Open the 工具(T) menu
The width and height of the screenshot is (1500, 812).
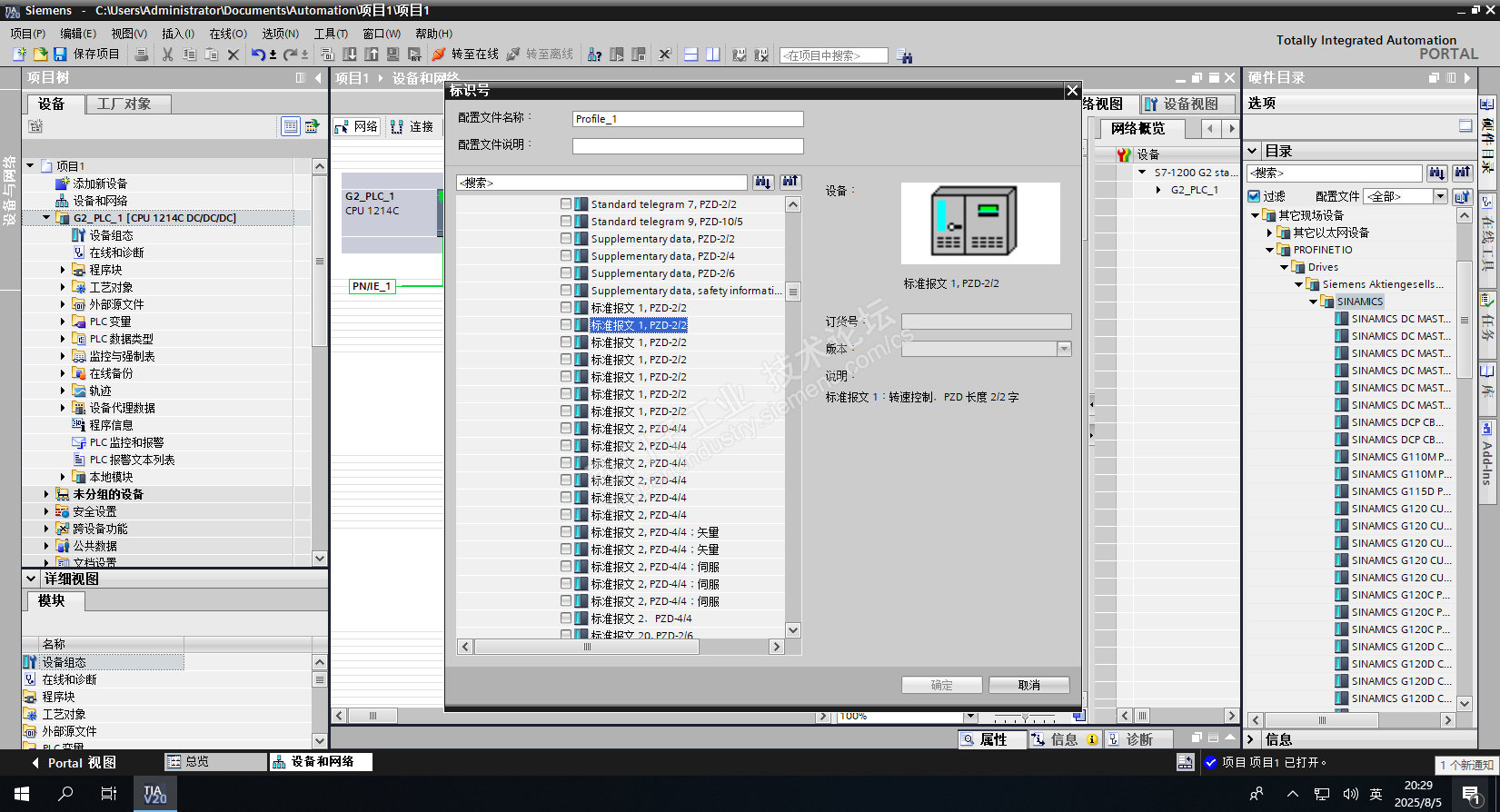(x=331, y=34)
